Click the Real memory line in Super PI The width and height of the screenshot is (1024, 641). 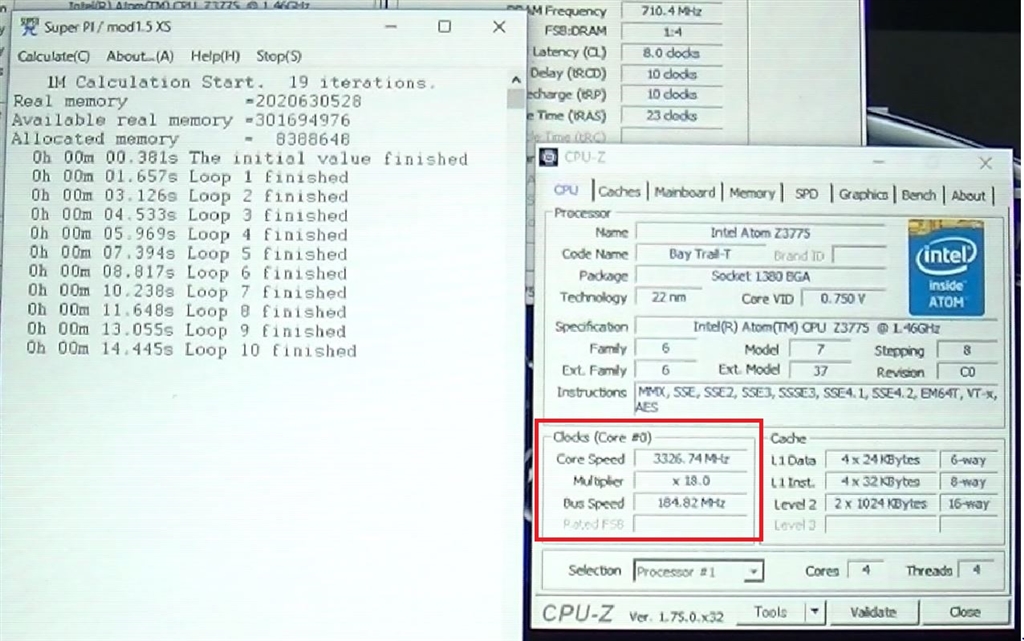point(187,101)
